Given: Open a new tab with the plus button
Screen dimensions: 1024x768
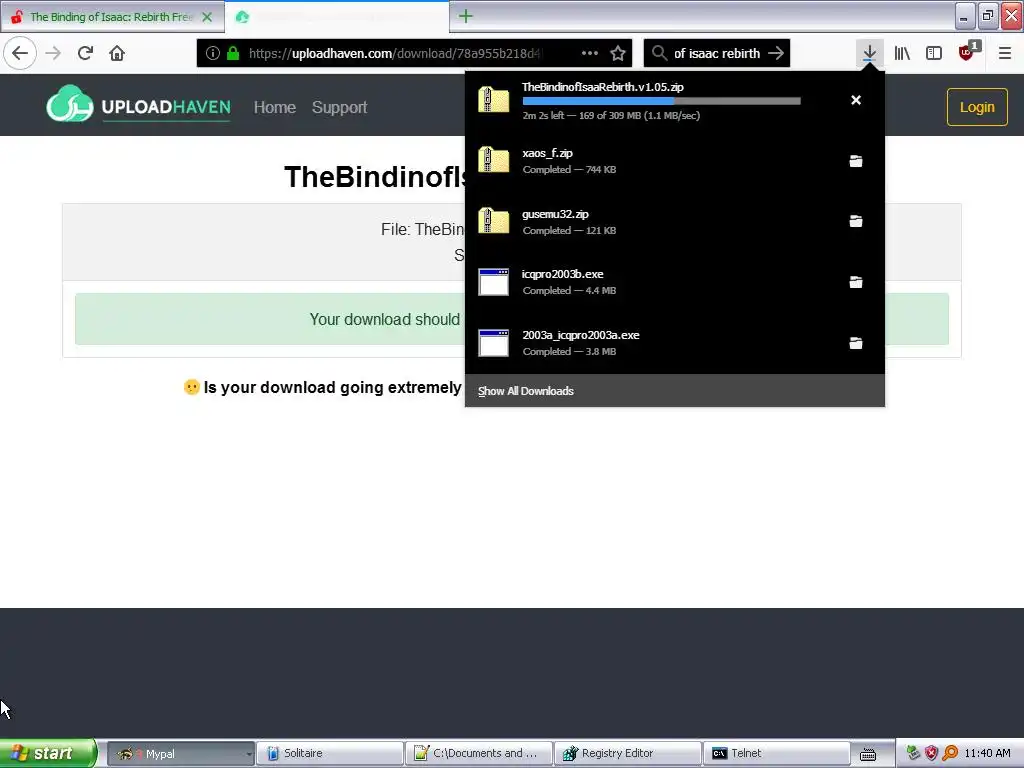Looking at the screenshot, I should tap(465, 16).
